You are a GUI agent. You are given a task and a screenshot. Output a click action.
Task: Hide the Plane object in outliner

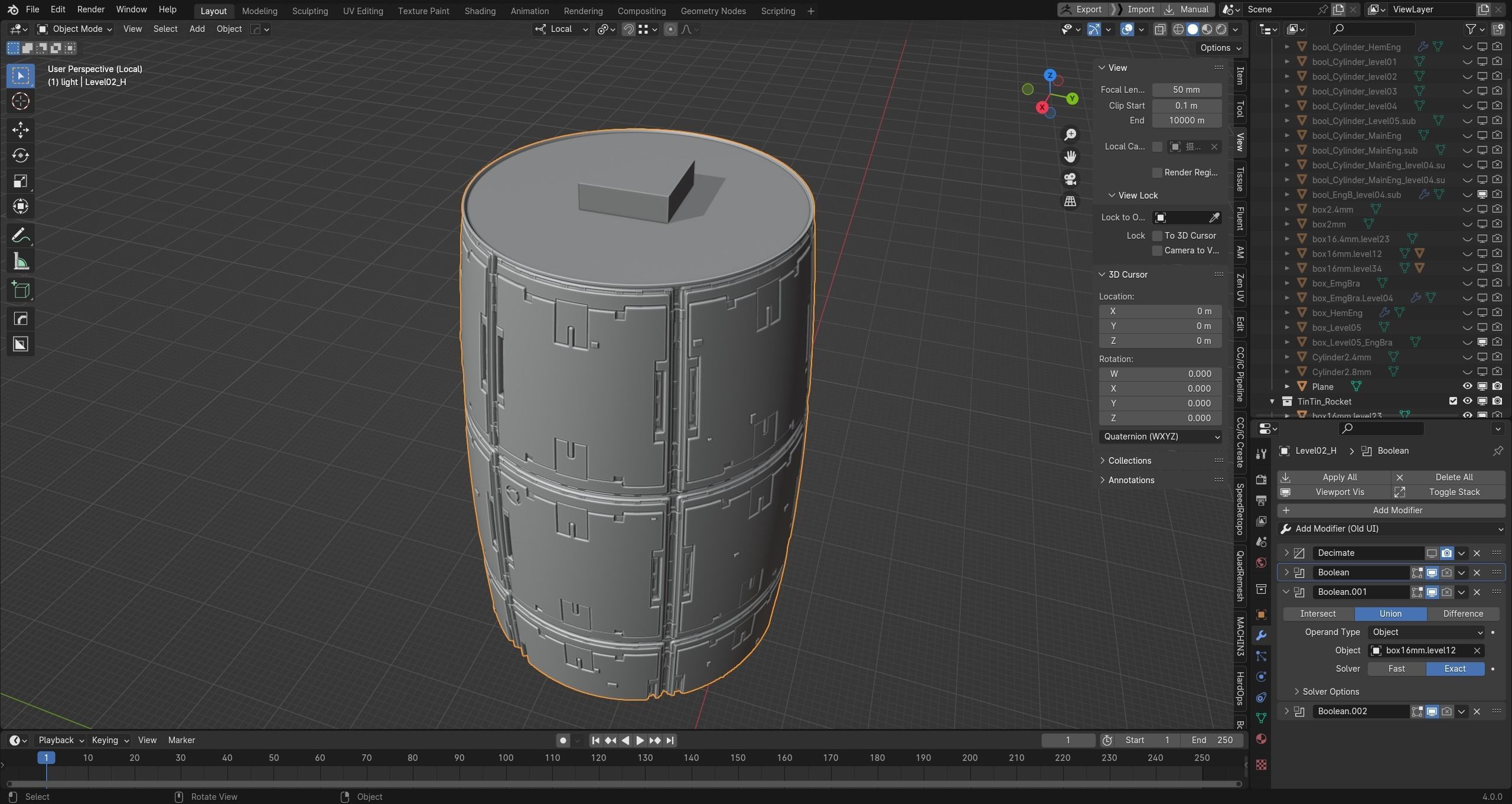click(x=1467, y=386)
